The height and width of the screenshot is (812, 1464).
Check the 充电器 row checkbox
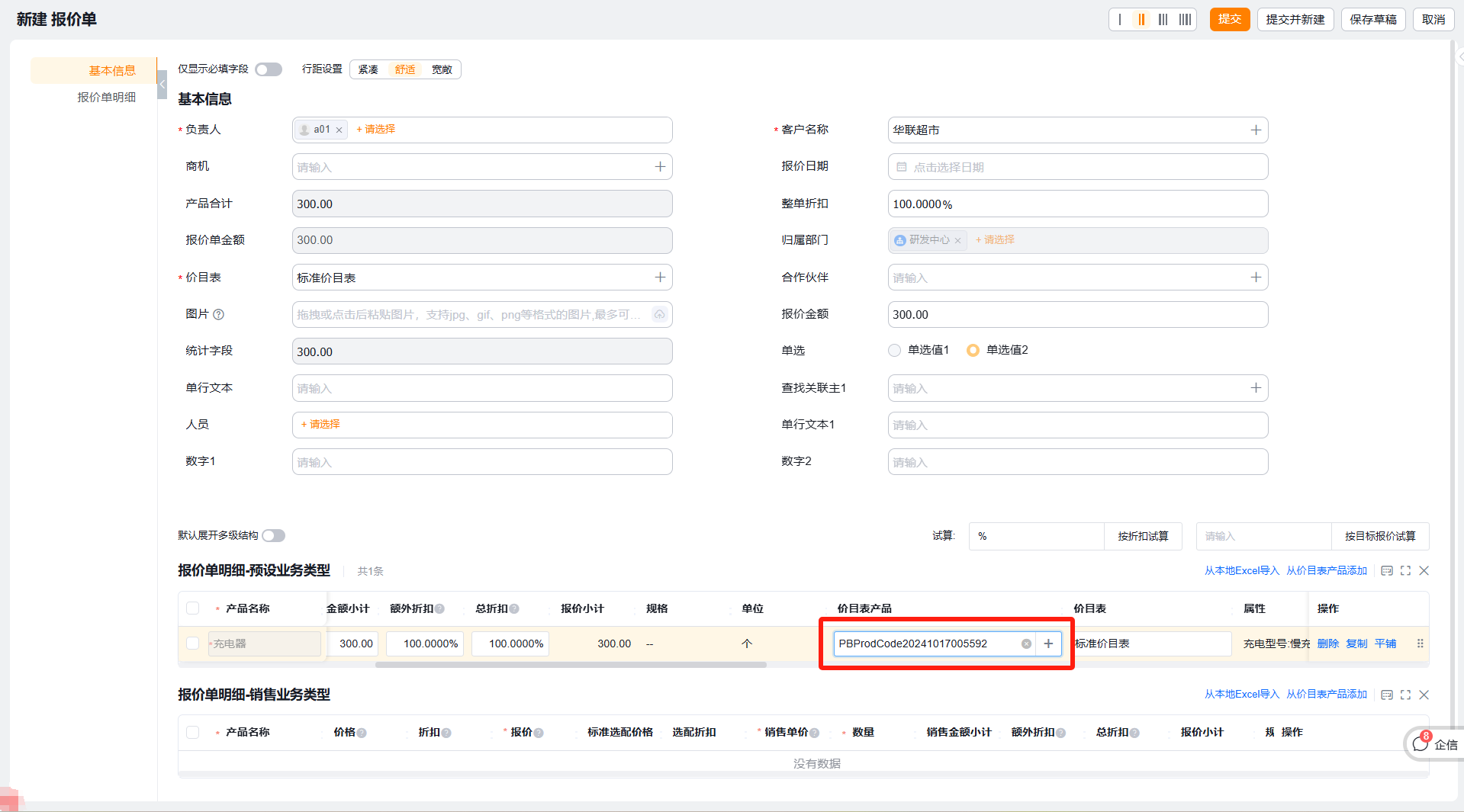tap(192, 644)
